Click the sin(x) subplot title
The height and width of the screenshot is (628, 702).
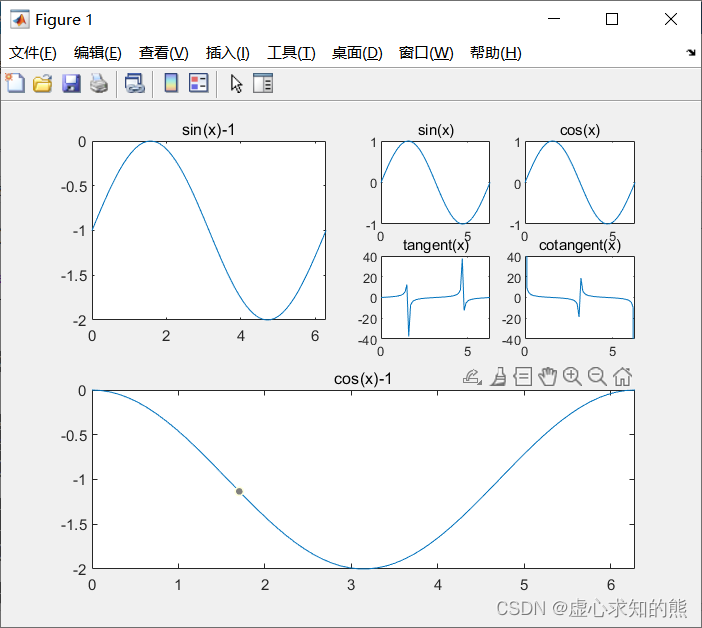pos(436,130)
